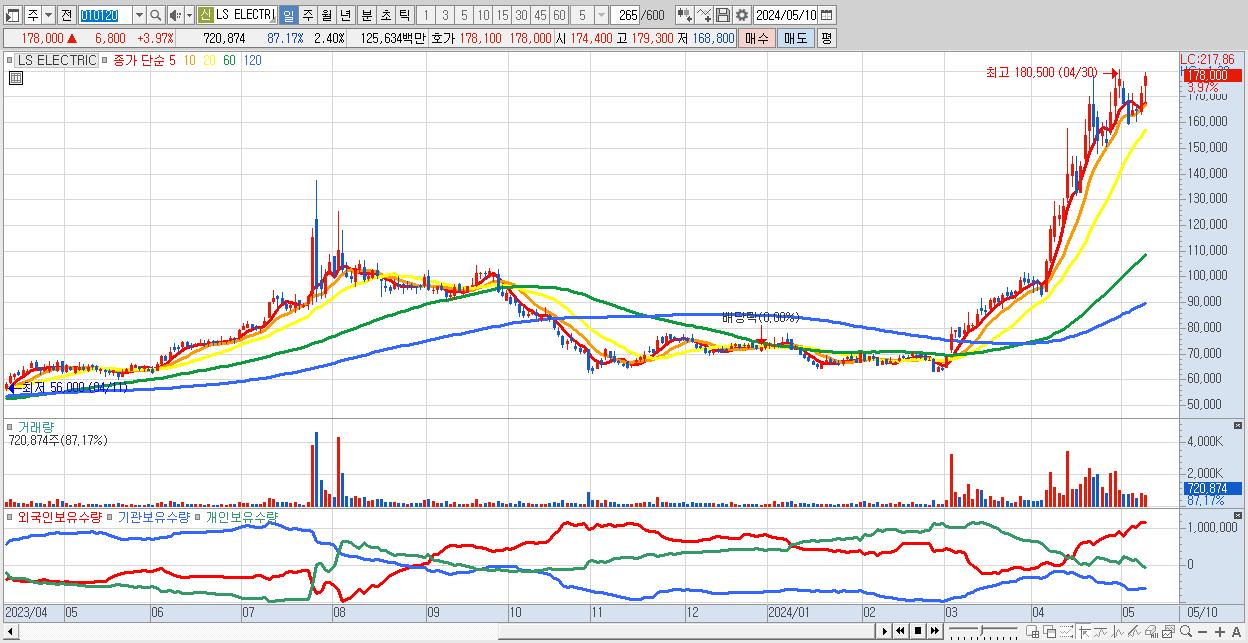This screenshot has height=643, width=1248.
Task: Click the A text tool icon at bottom right
Action: 1237,632
